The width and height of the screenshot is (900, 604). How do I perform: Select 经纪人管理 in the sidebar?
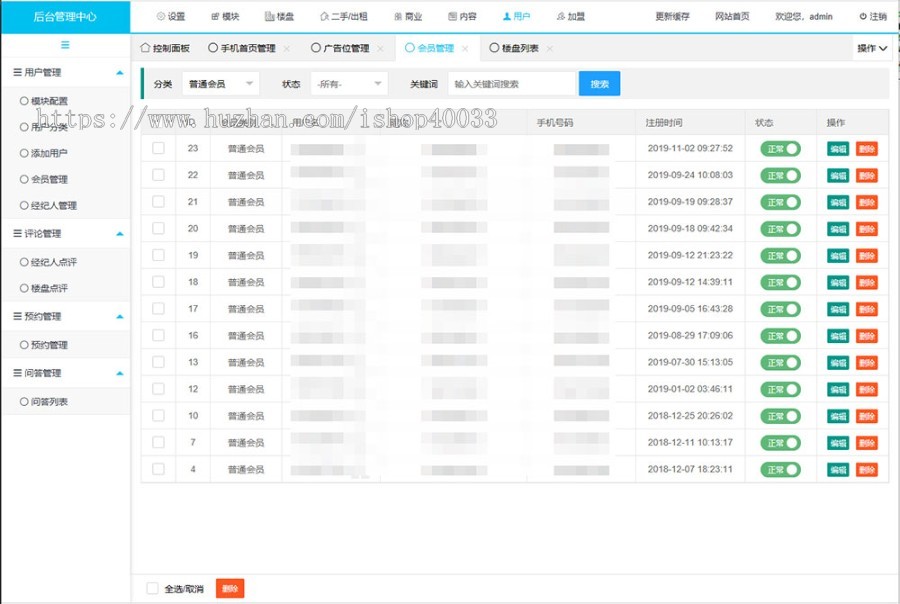click(53, 206)
